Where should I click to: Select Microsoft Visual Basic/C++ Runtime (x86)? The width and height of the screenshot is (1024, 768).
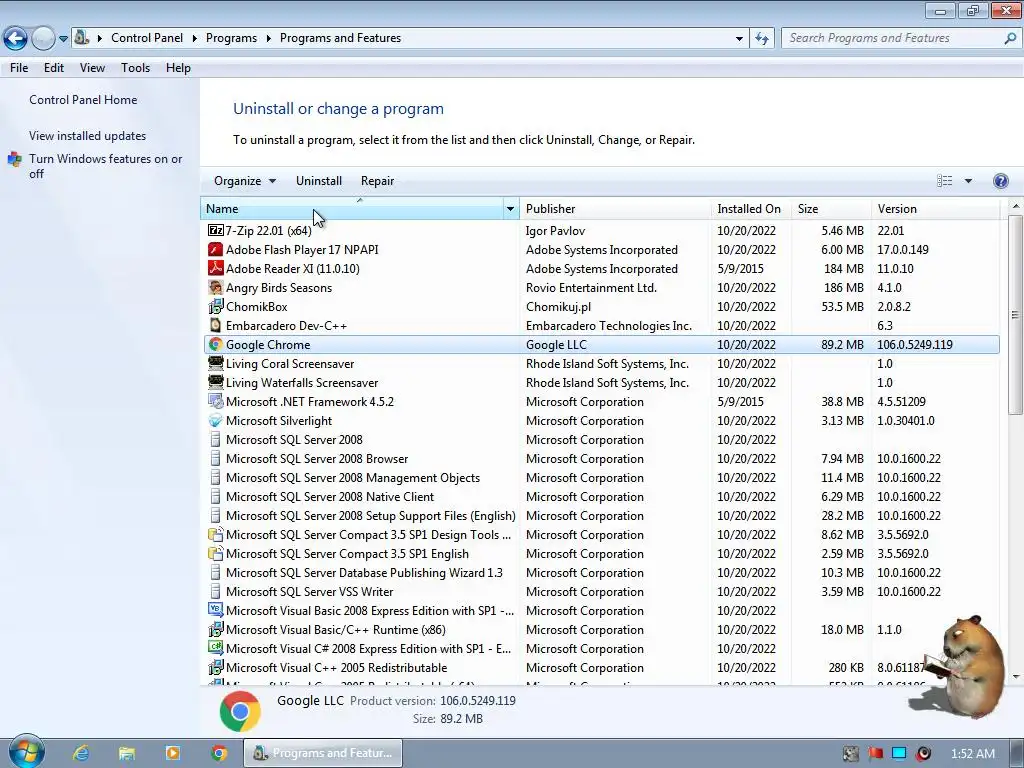pyautogui.click(x=601, y=630)
